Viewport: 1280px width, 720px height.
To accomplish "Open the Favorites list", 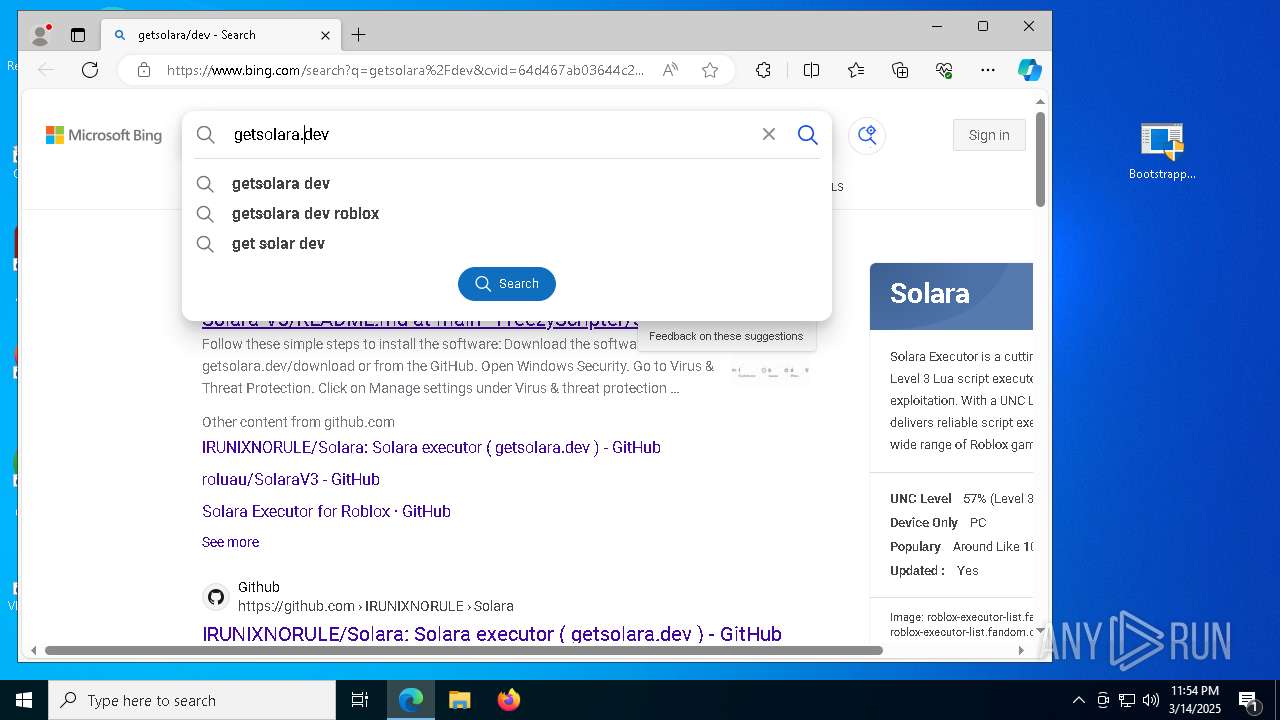I will click(x=856, y=70).
